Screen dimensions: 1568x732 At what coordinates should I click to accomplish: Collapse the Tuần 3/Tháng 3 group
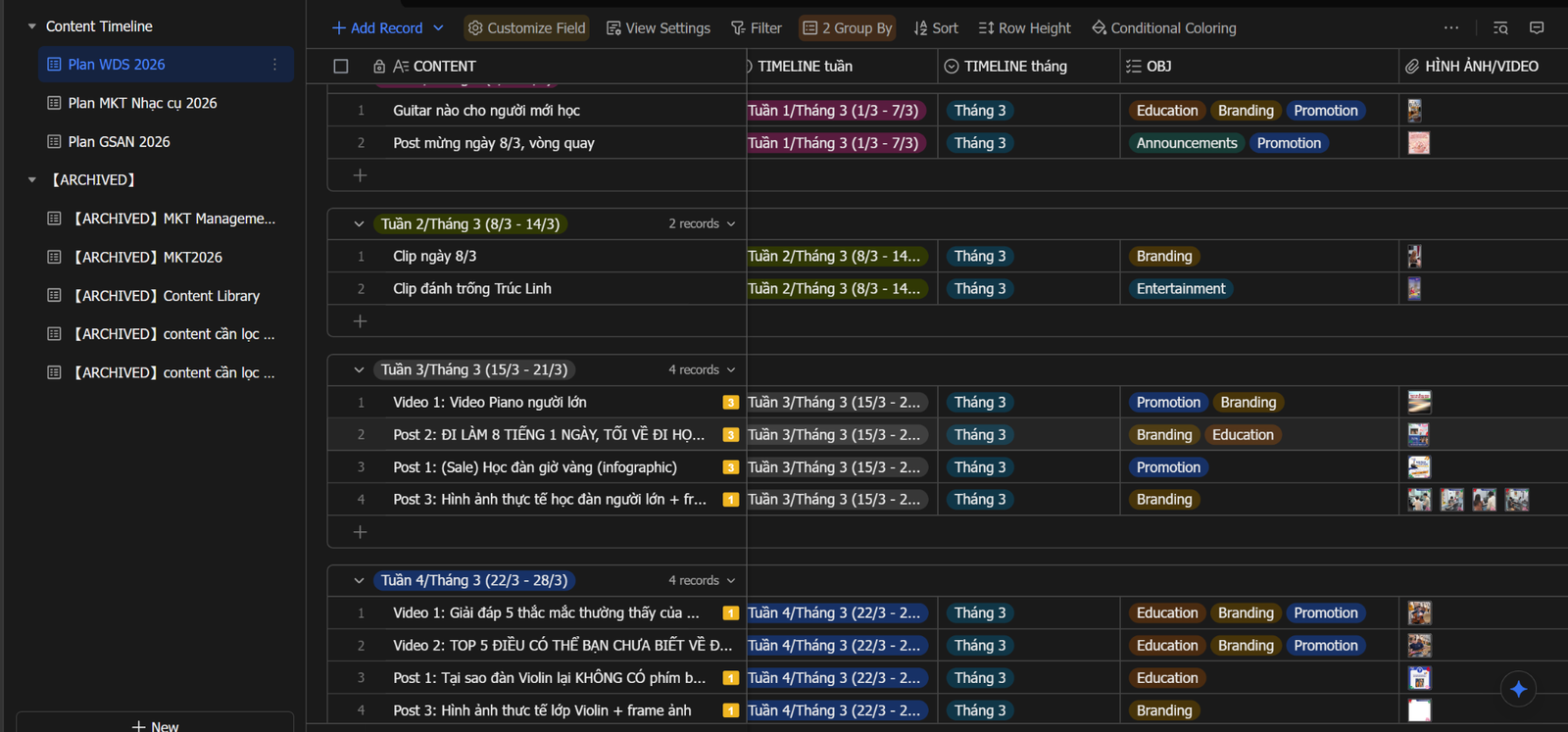click(359, 370)
